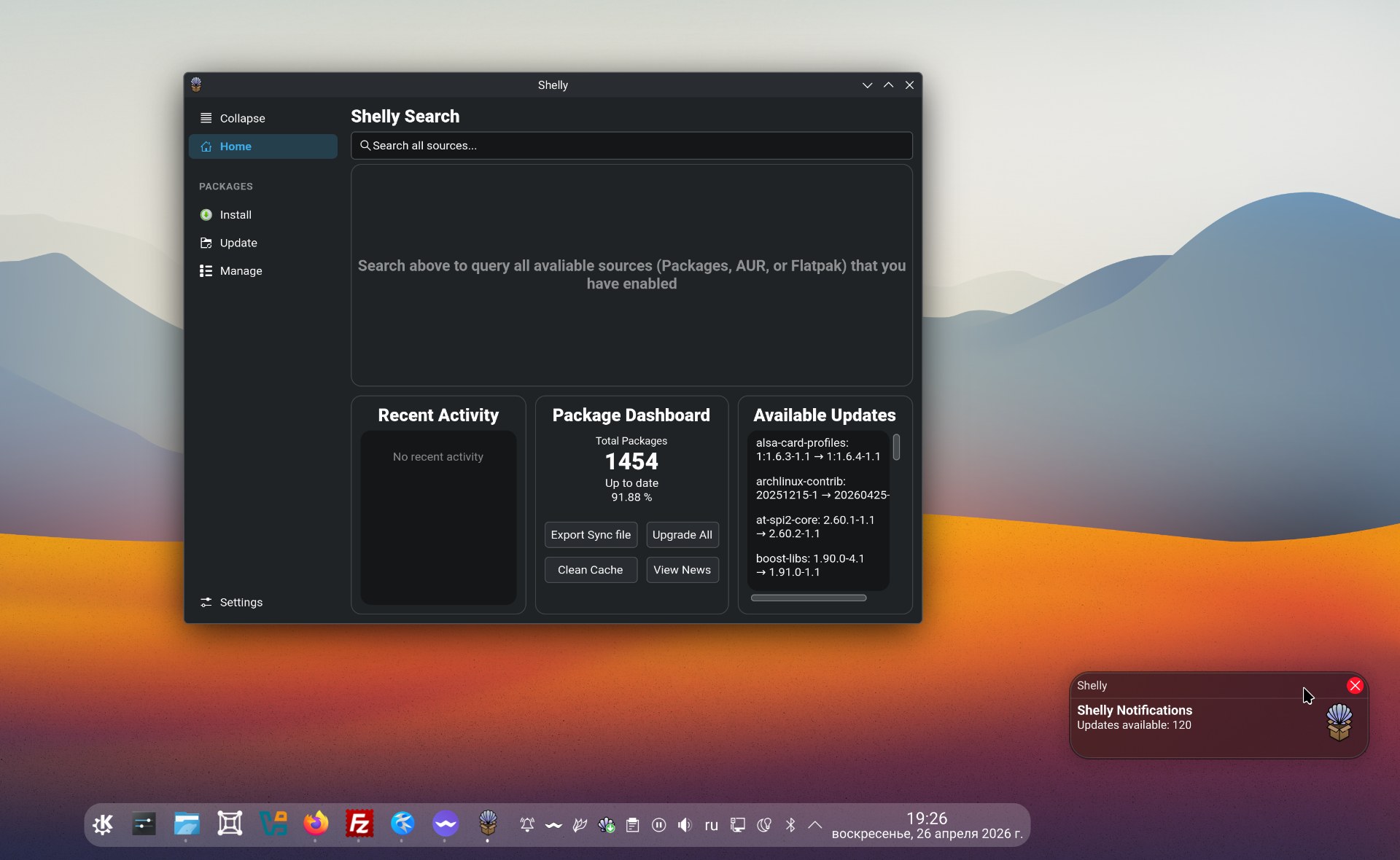Open the ru keyboard layout indicator
This screenshot has height=860, width=1400.
711,825
